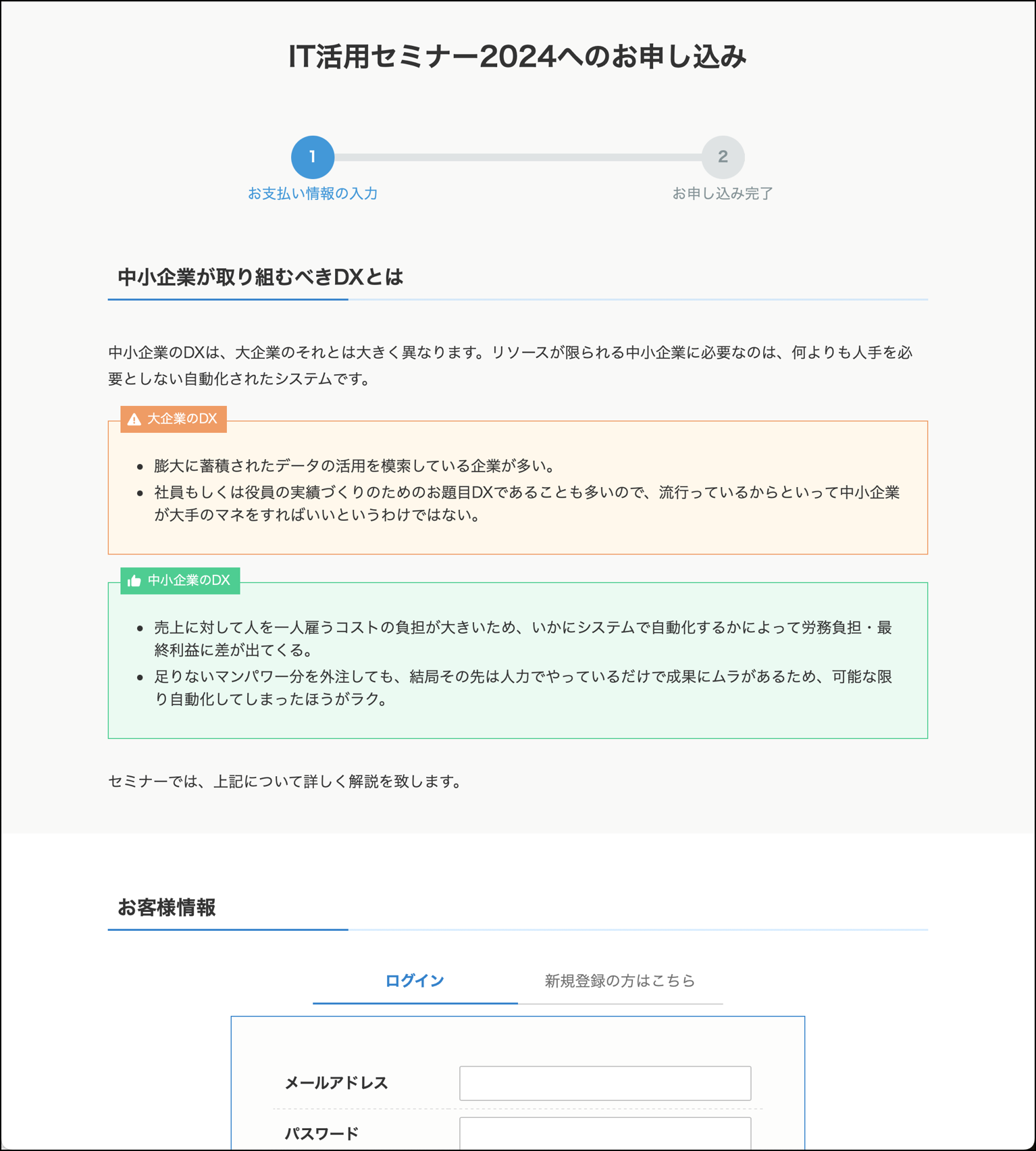Screen dimensions: 1036x1151
Task: Open the 新規登録の方はこちら tab
Action: tap(619, 981)
